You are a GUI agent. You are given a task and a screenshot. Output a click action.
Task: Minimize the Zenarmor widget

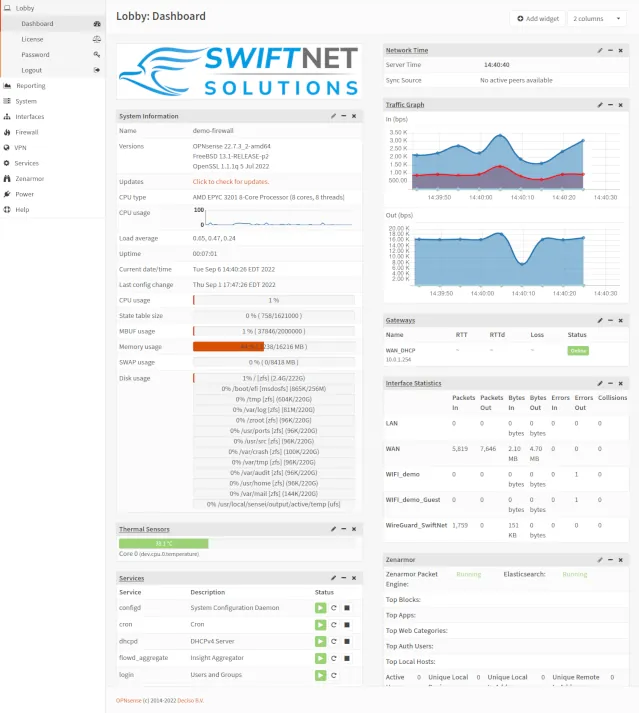610,560
